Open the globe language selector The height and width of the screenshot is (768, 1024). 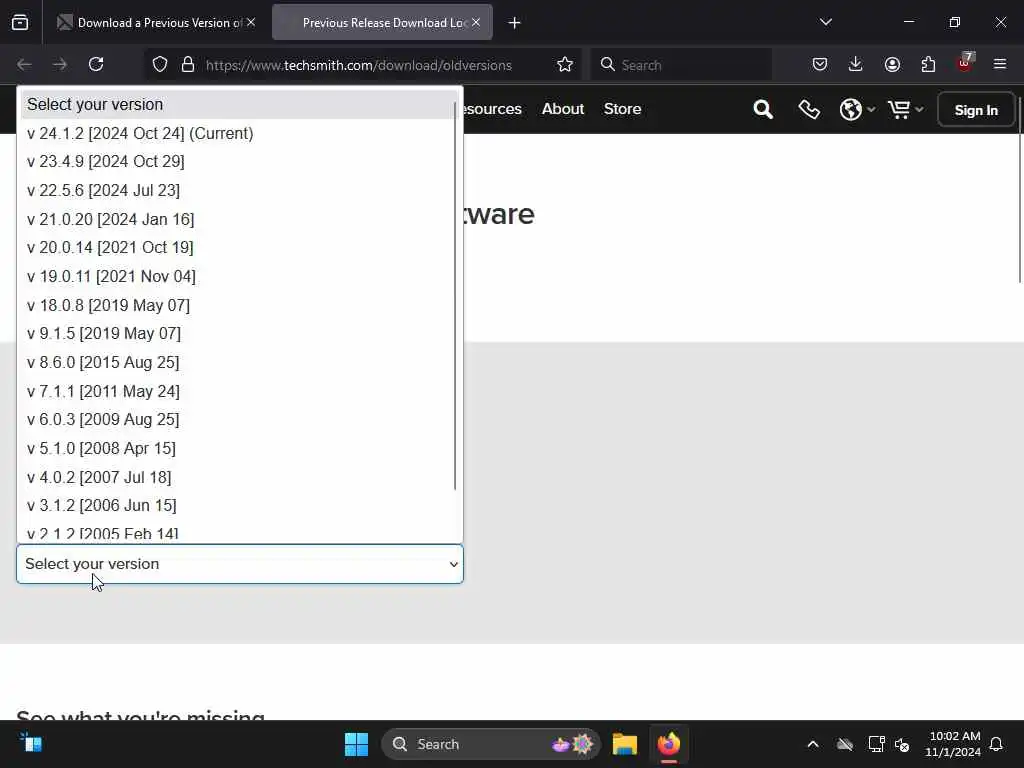(x=857, y=110)
